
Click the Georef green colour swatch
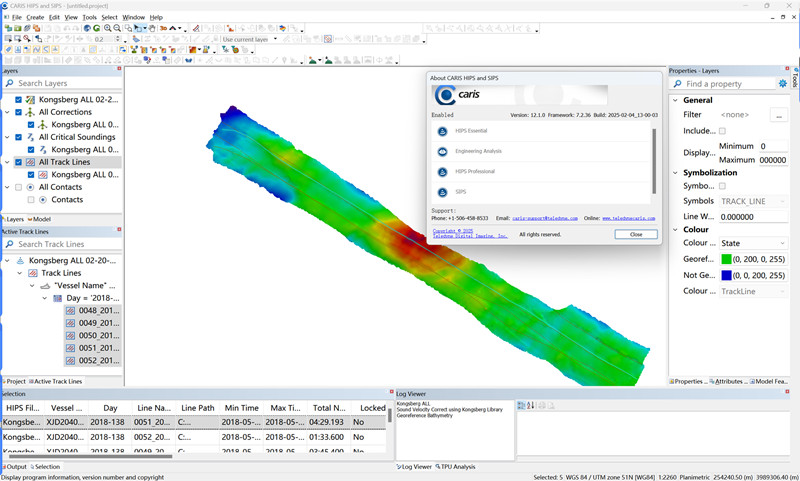(726, 259)
